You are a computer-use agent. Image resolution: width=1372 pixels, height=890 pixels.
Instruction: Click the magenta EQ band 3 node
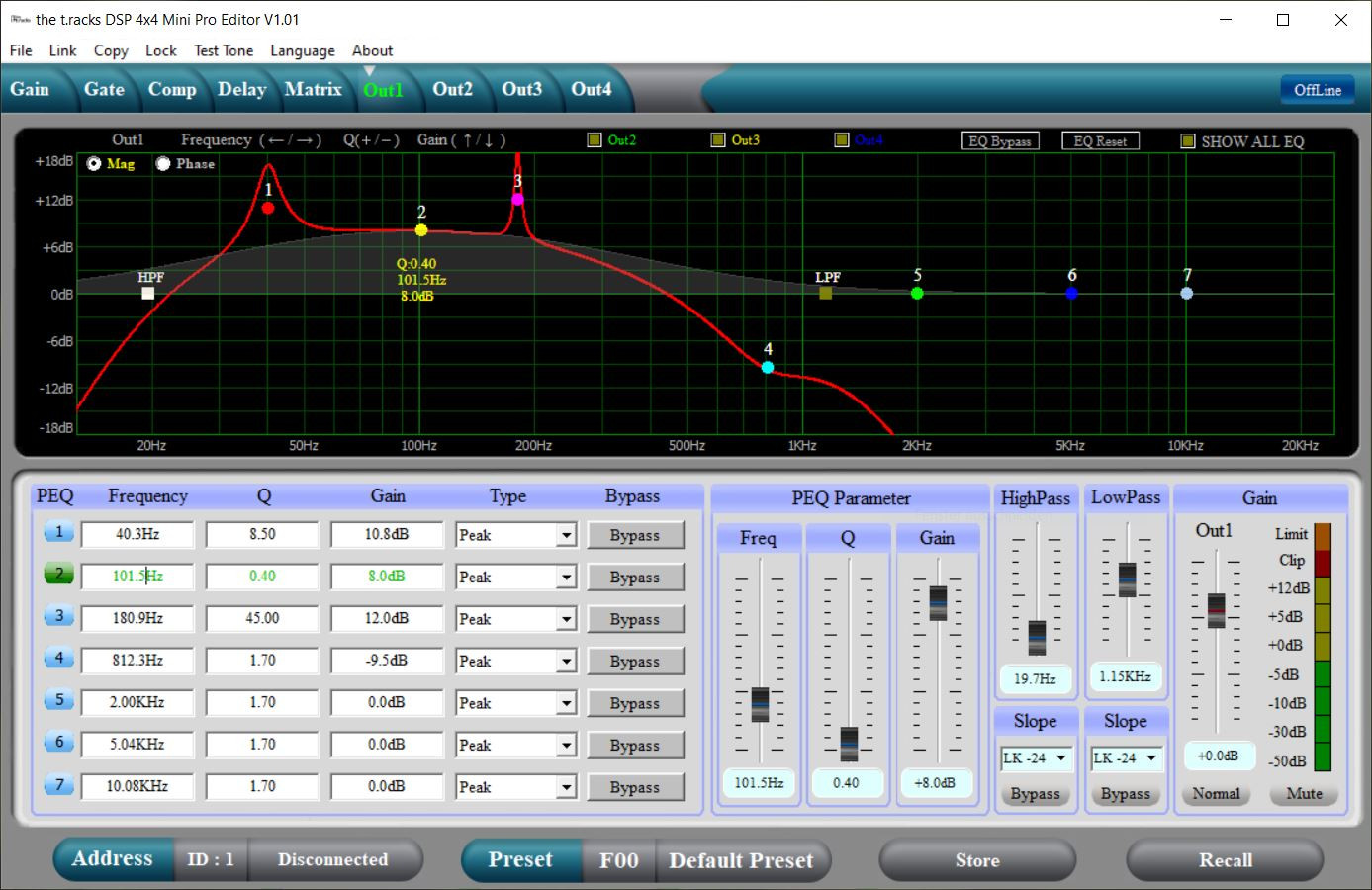(x=517, y=200)
